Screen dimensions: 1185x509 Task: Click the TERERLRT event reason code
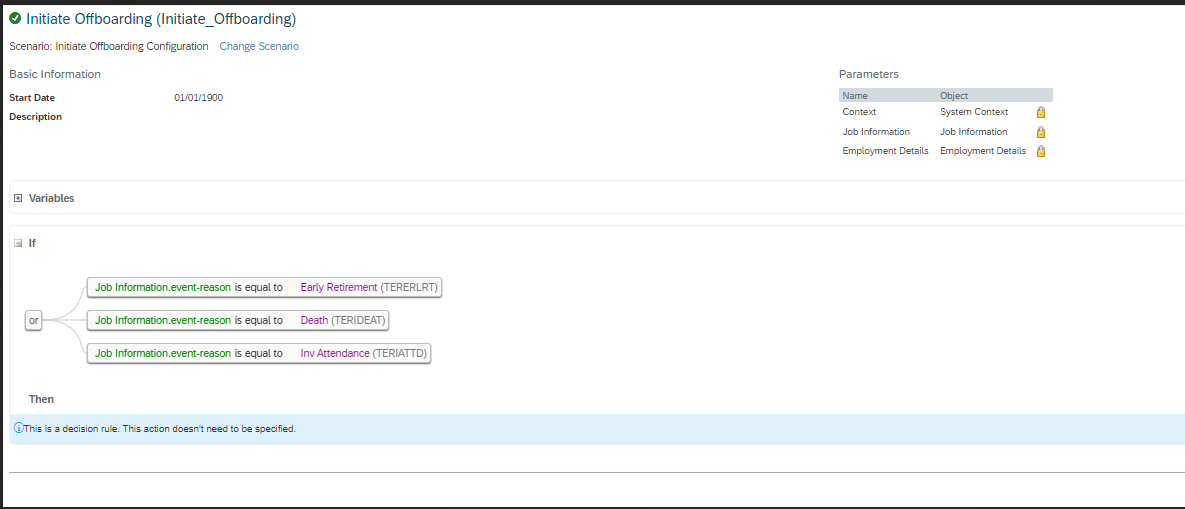(x=410, y=287)
